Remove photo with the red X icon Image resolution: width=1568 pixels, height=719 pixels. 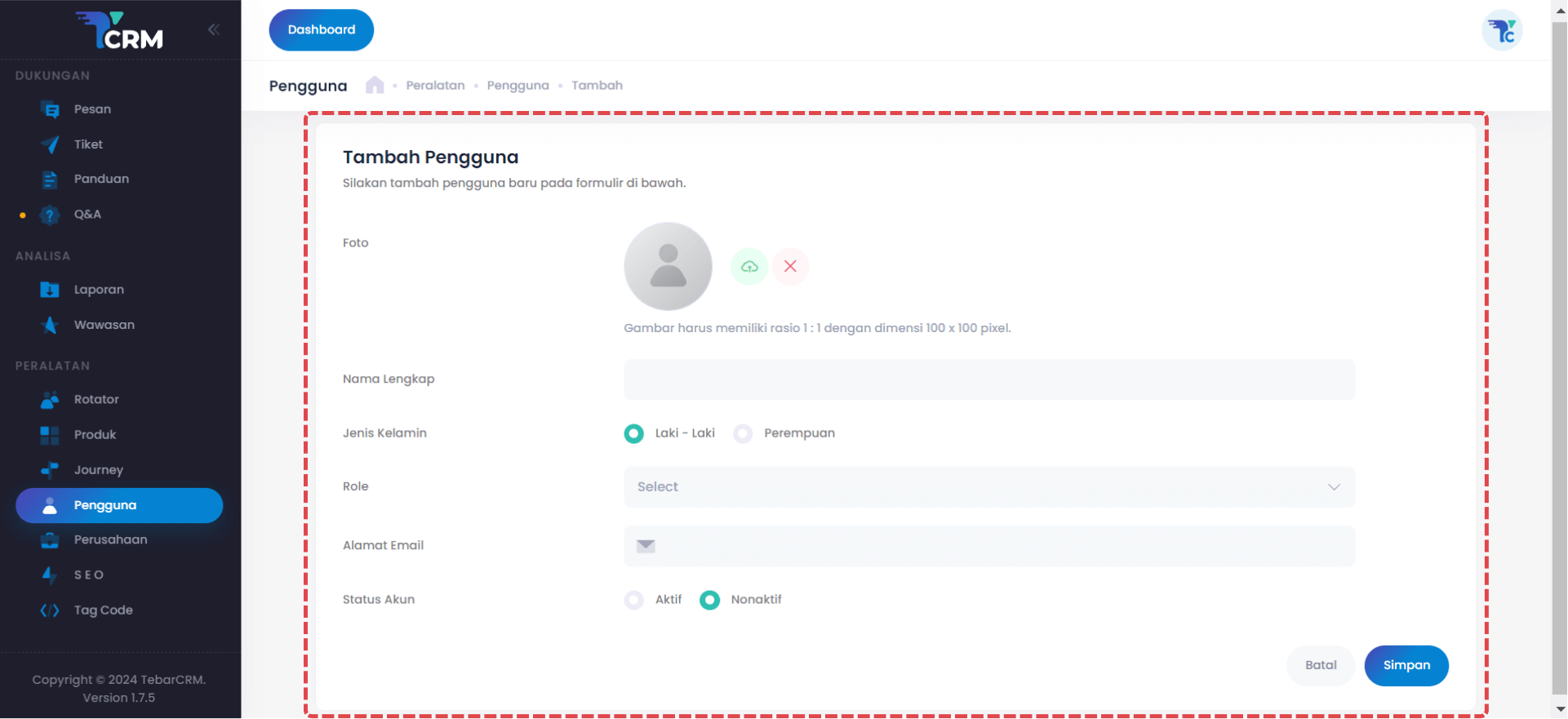[790, 267]
